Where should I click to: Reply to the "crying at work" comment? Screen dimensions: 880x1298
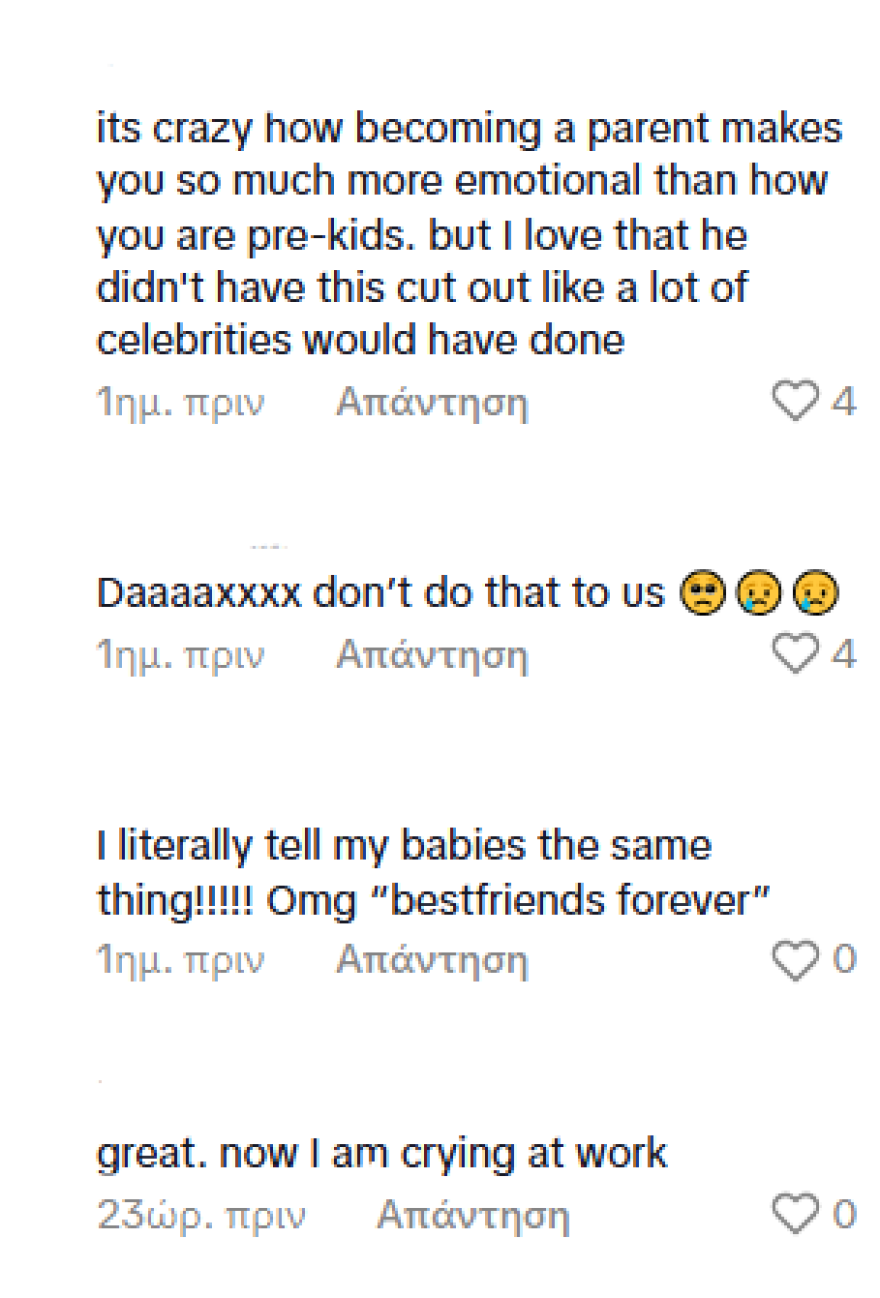point(472,1216)
